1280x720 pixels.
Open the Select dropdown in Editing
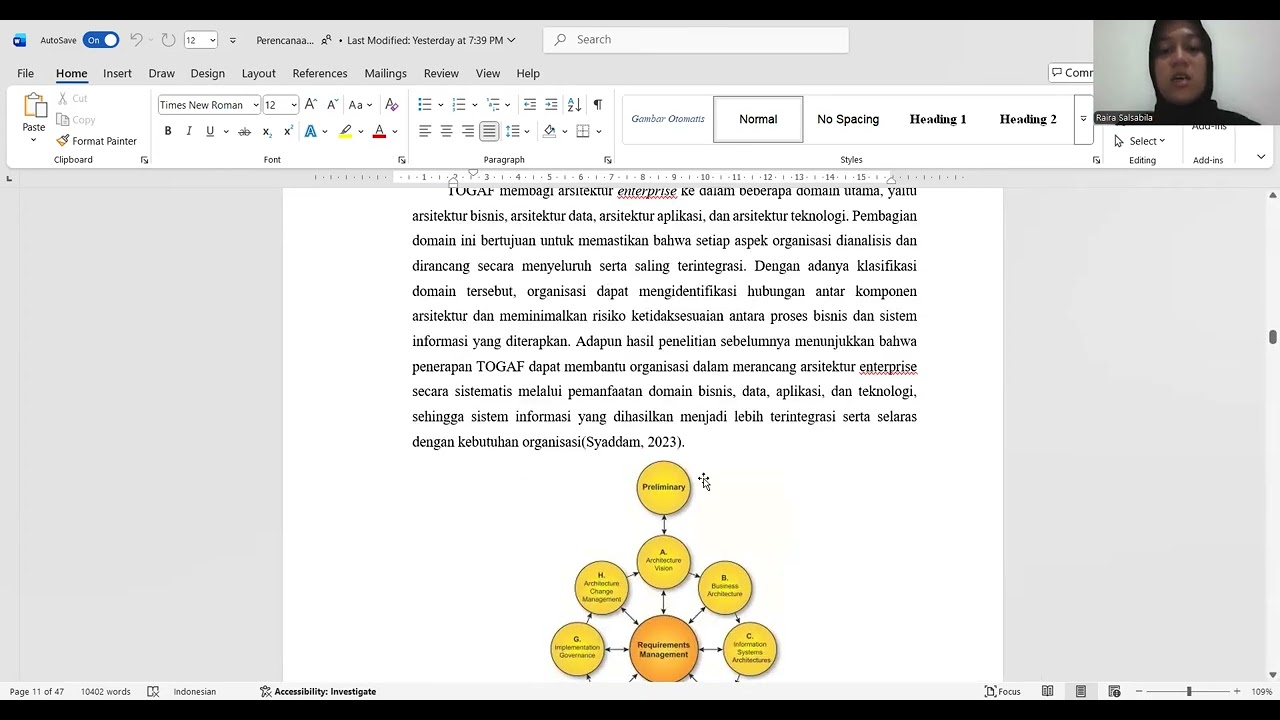[1140, 141]
